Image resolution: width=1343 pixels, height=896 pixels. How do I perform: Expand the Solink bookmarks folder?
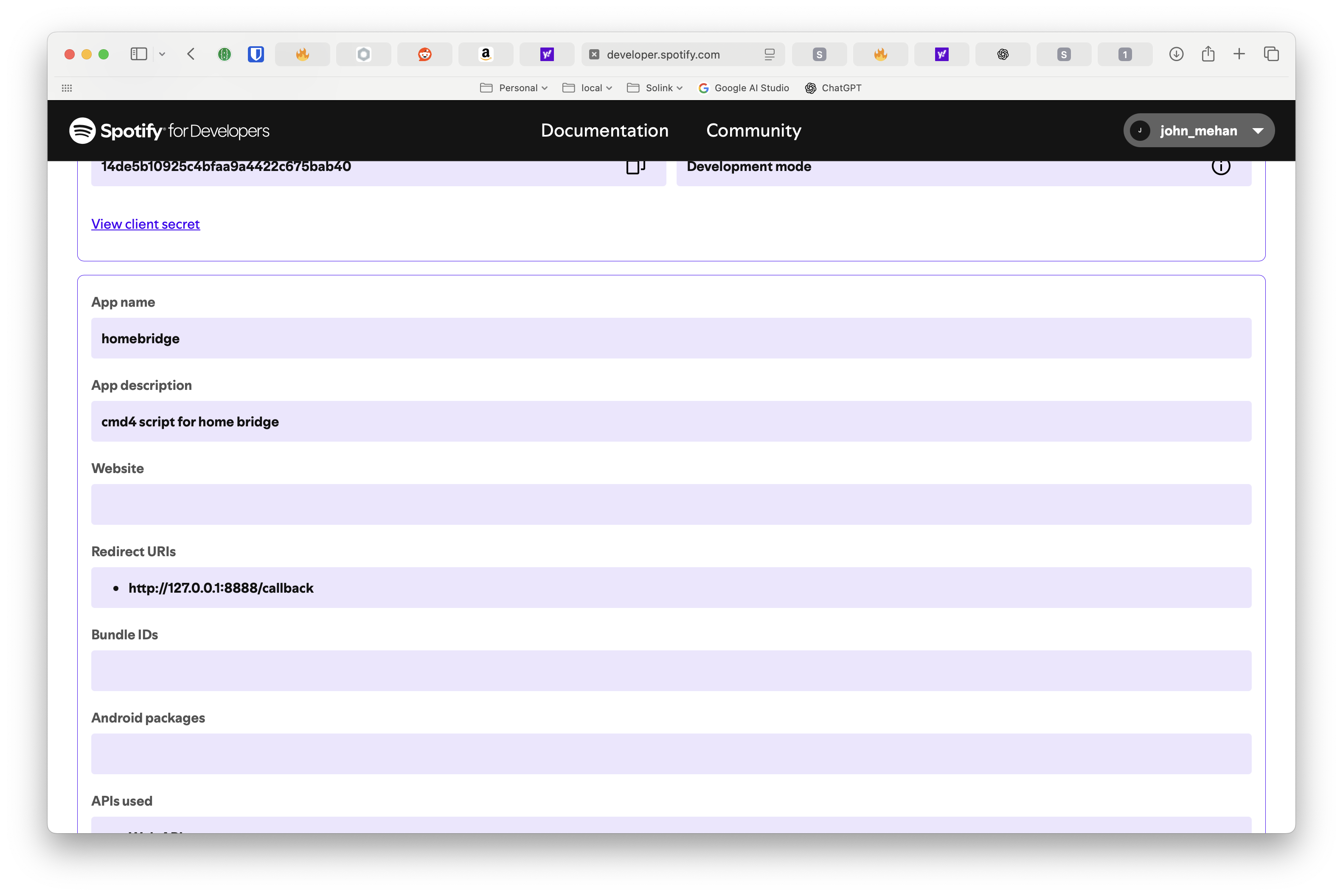(x=655, y=88)
